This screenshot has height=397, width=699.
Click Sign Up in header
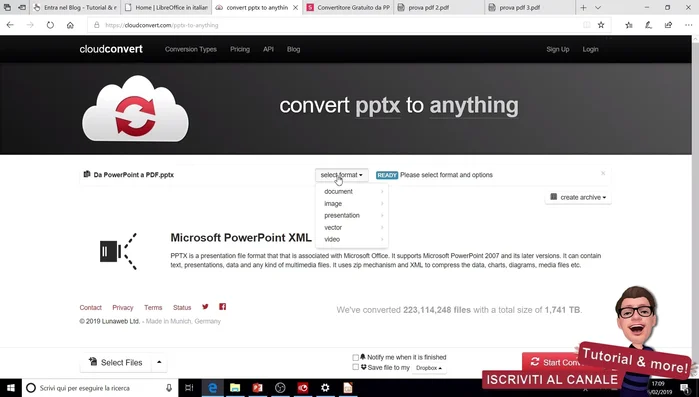[558, 49]
